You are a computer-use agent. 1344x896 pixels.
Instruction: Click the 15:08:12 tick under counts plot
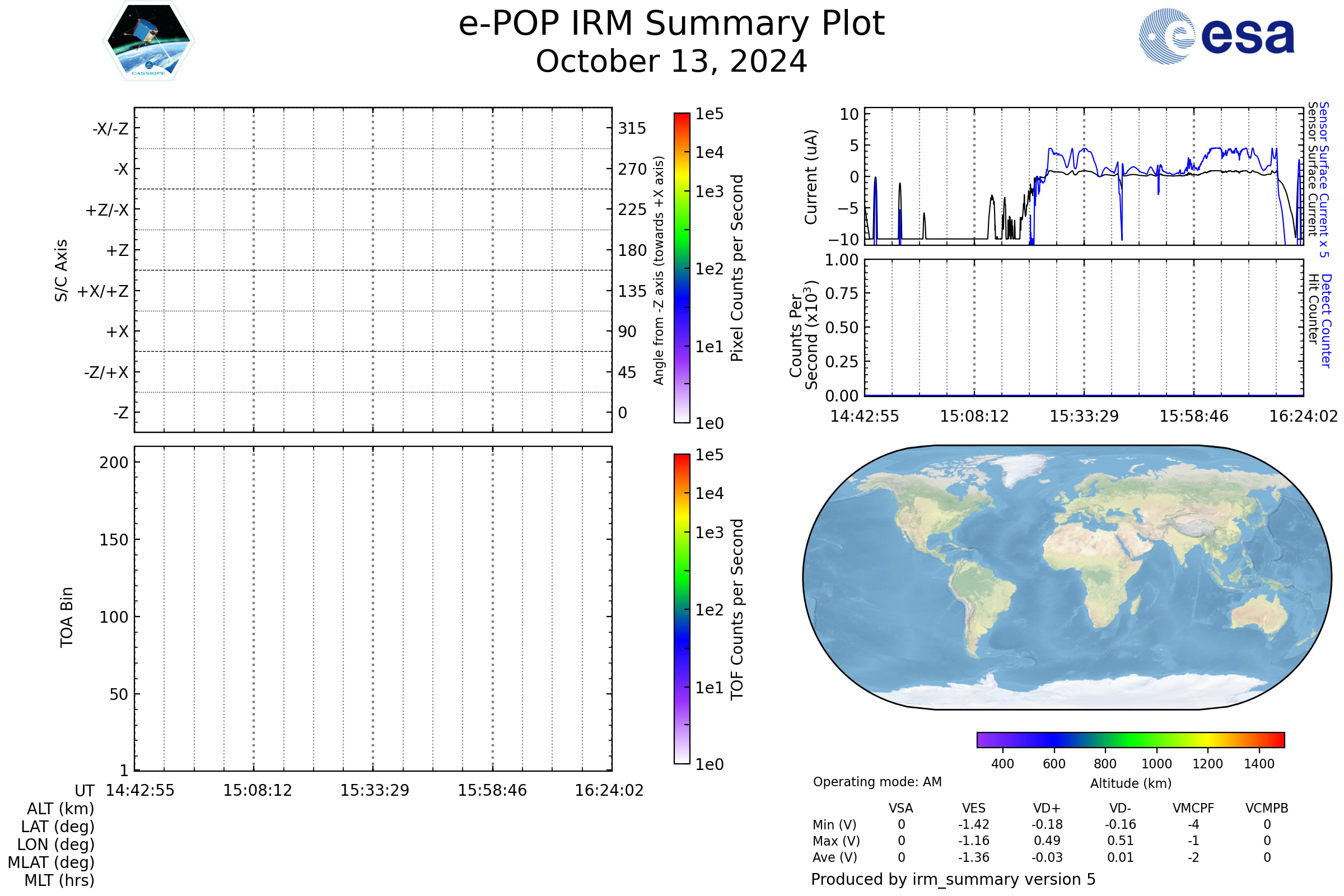[974, 416]
